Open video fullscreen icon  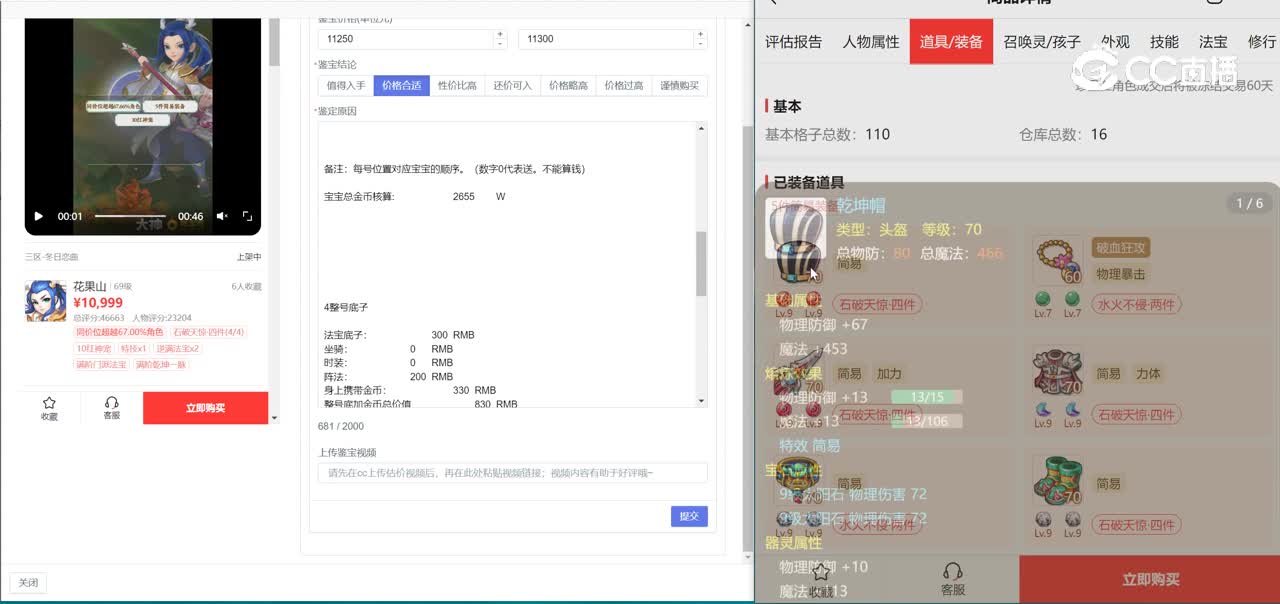247,216
